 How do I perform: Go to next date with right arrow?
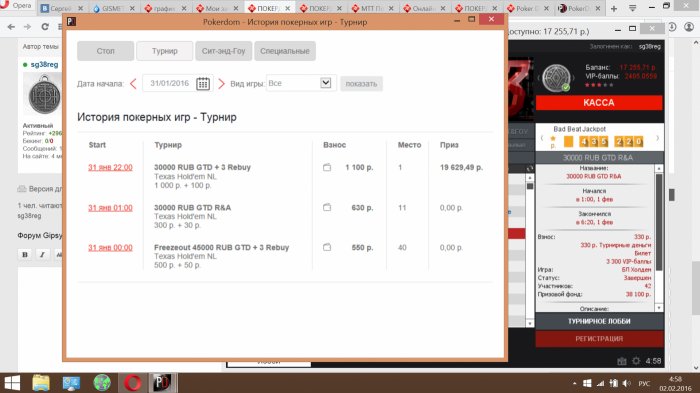(x=221, y=84)
